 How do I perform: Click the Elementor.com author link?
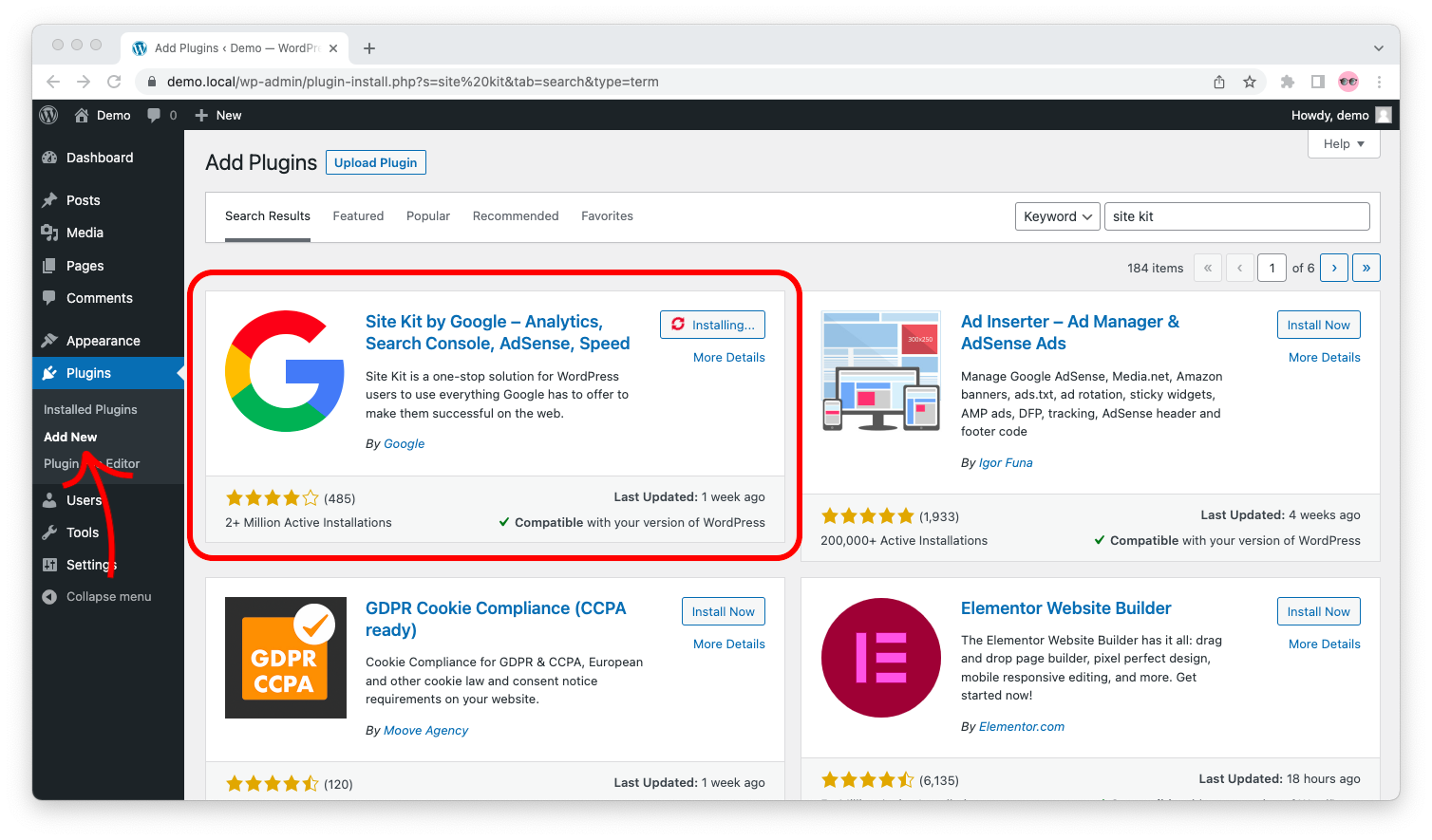1021,727
